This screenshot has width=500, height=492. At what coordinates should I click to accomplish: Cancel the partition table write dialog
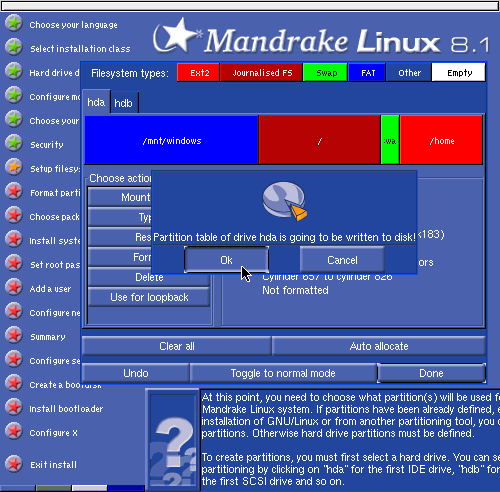click(342, 260)
